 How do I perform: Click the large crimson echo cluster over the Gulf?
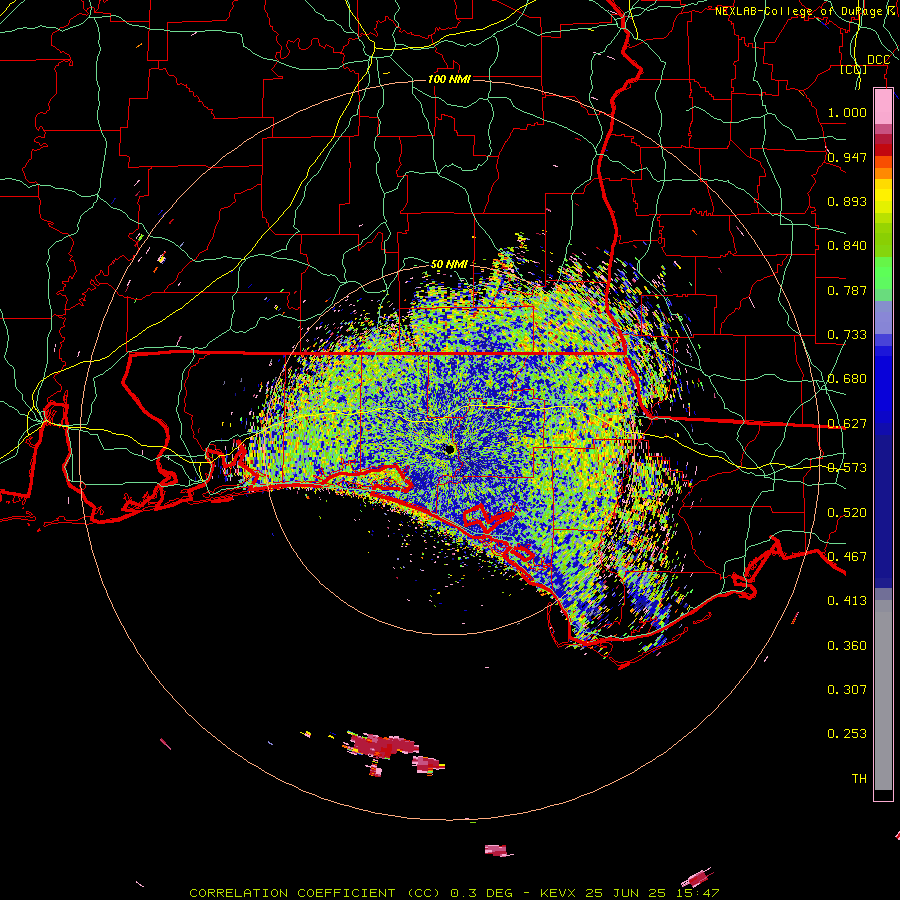382,746
